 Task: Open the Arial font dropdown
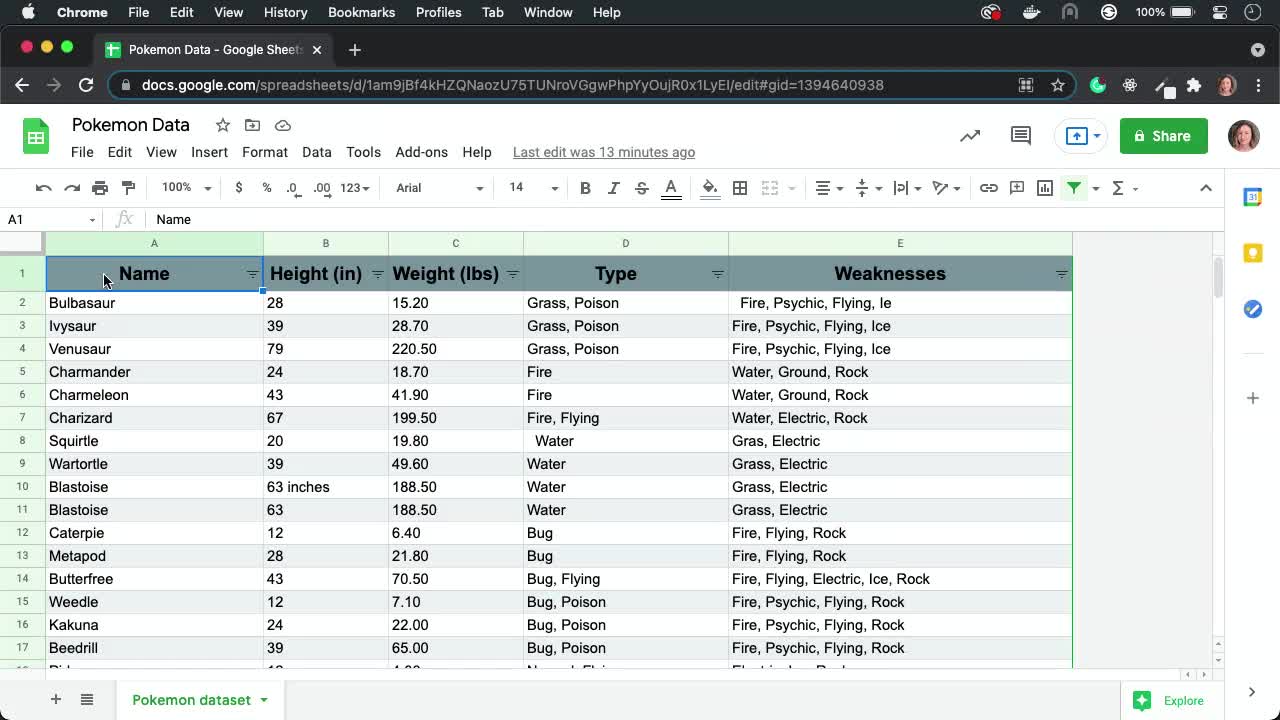click(x=439, y=188)
